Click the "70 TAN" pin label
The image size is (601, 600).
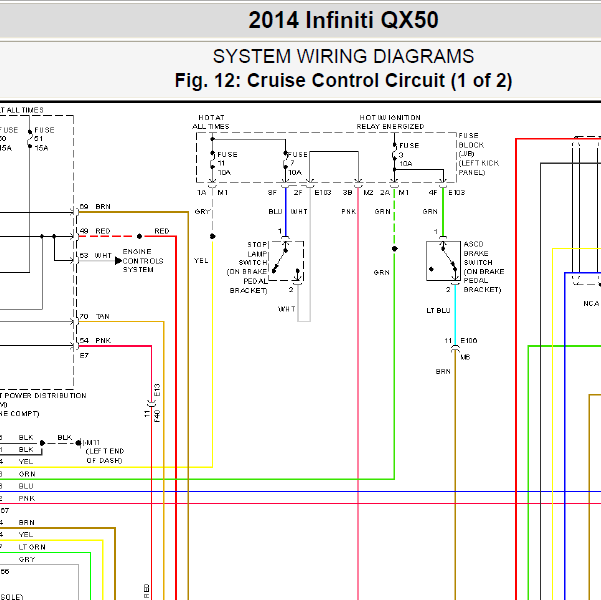click(95, 317)
